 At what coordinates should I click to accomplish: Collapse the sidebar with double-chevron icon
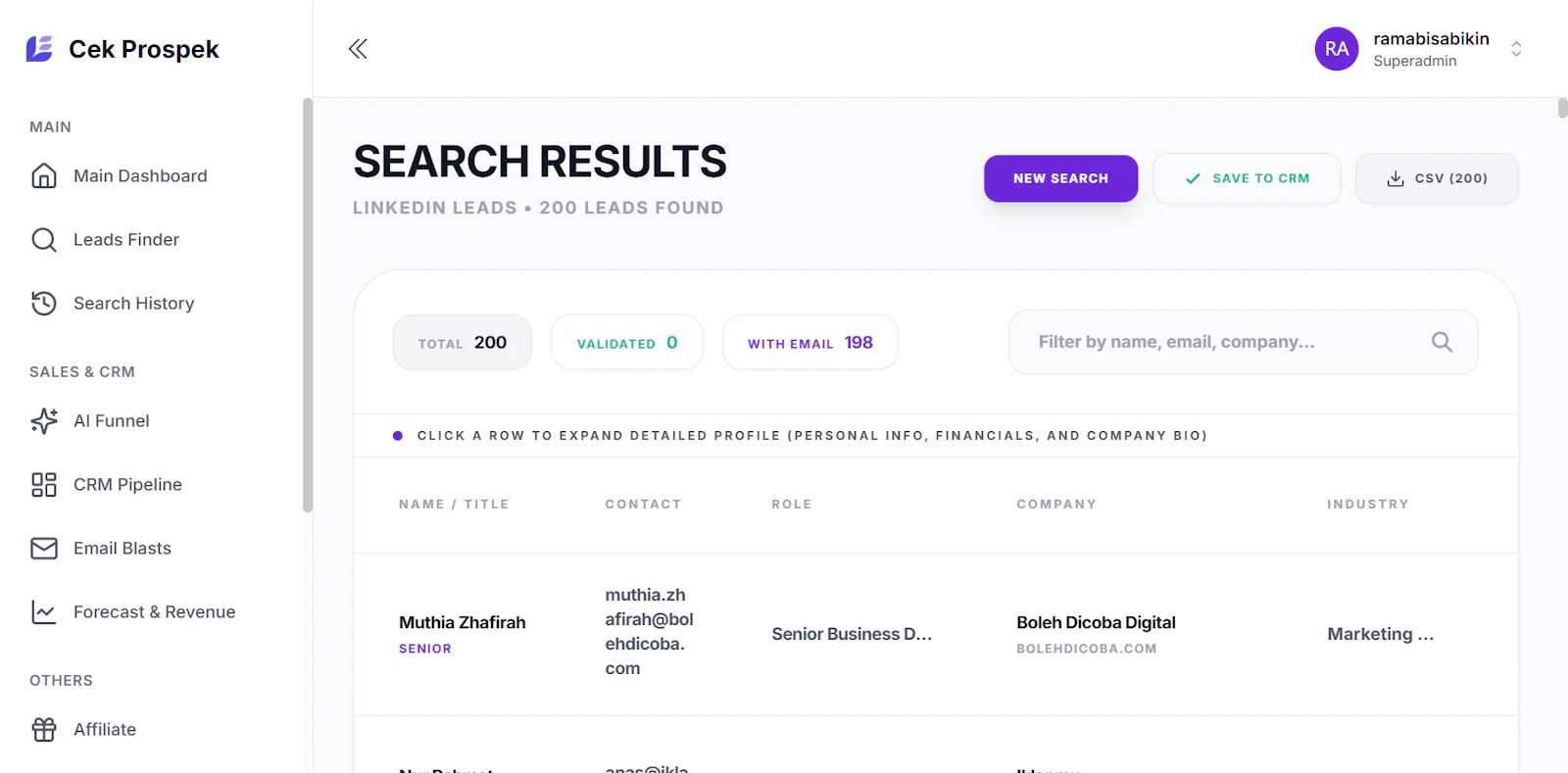pyautogui.click(x=358, y=49)
